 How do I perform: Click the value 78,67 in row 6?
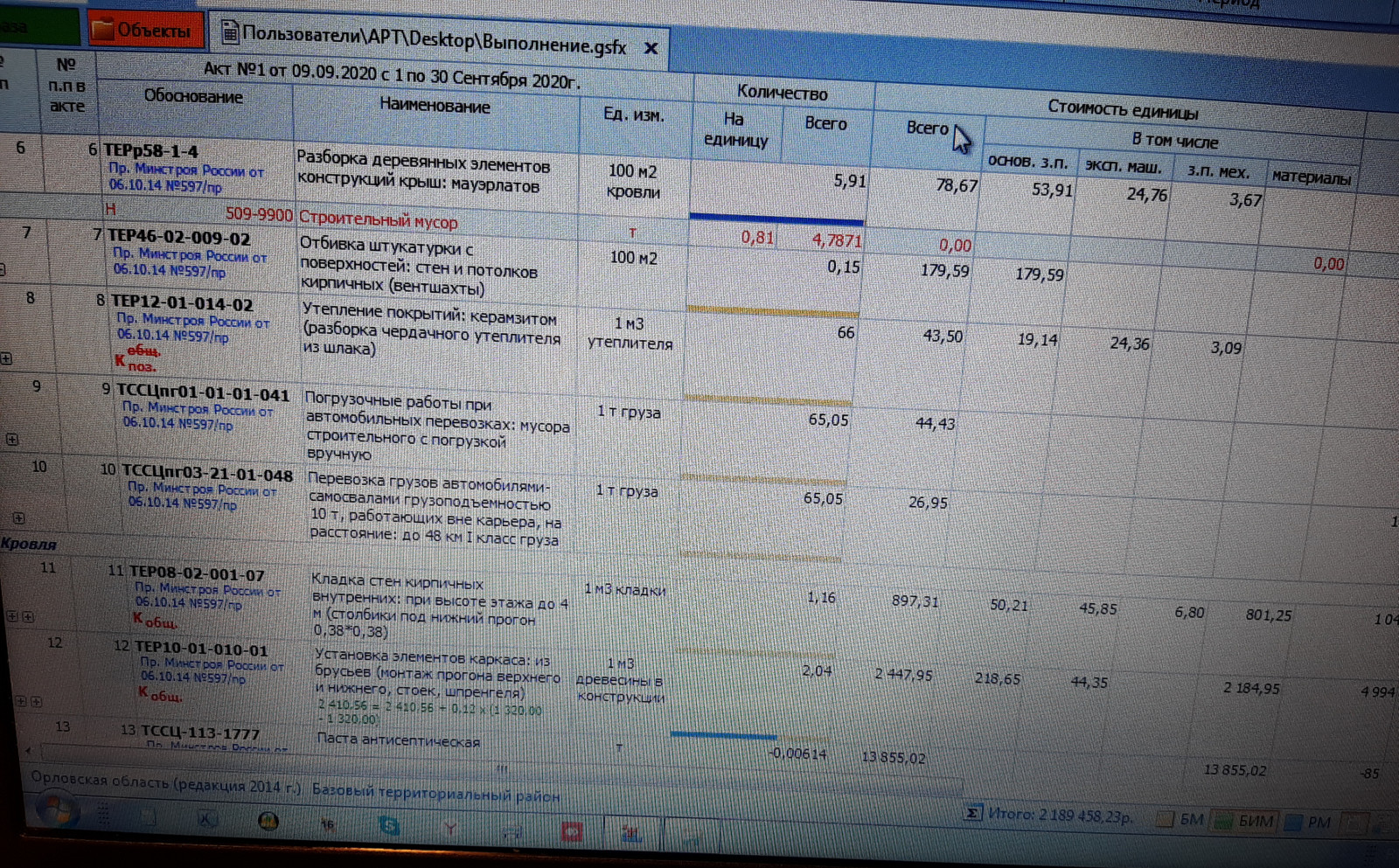957,185
